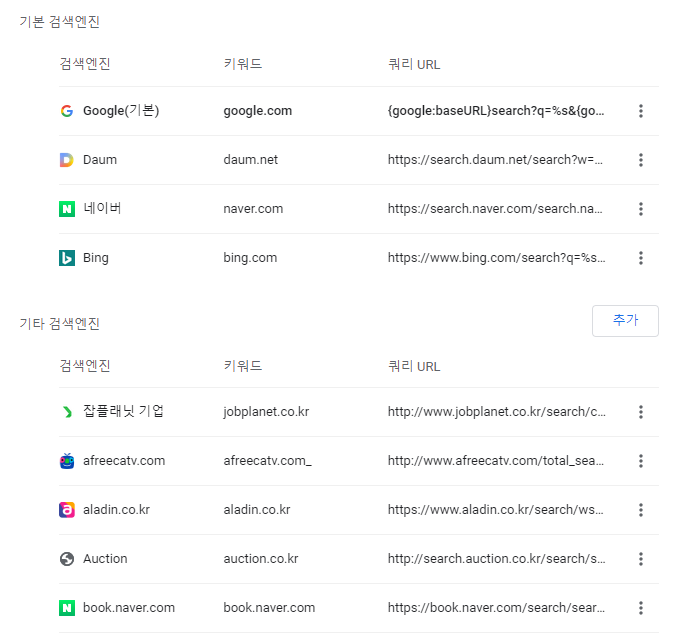Click the google.com keyword
This screenshot has height=634, width=674.
click(257, 111)
